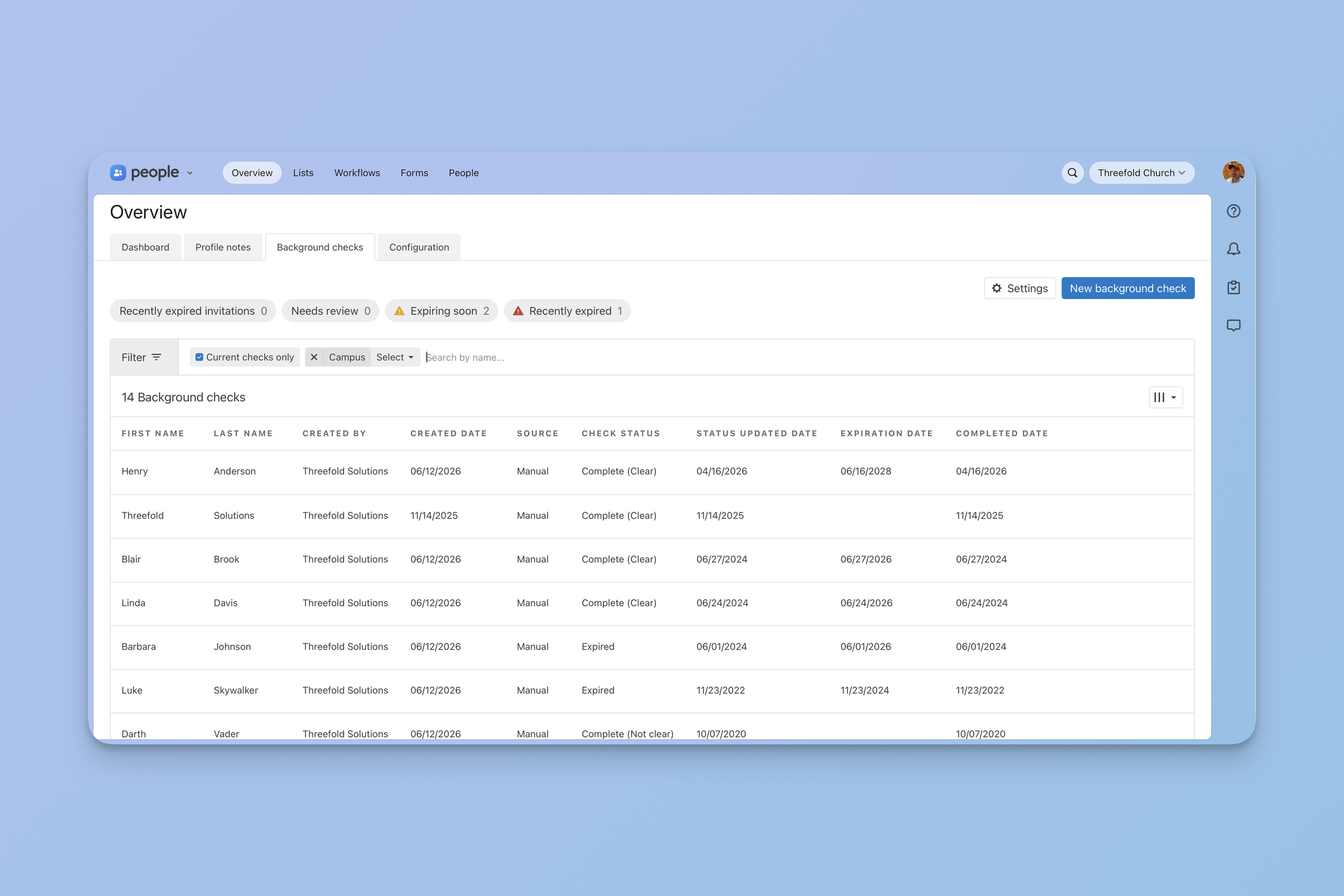Remove the Campus filter with X

click(x=314, y=357)
